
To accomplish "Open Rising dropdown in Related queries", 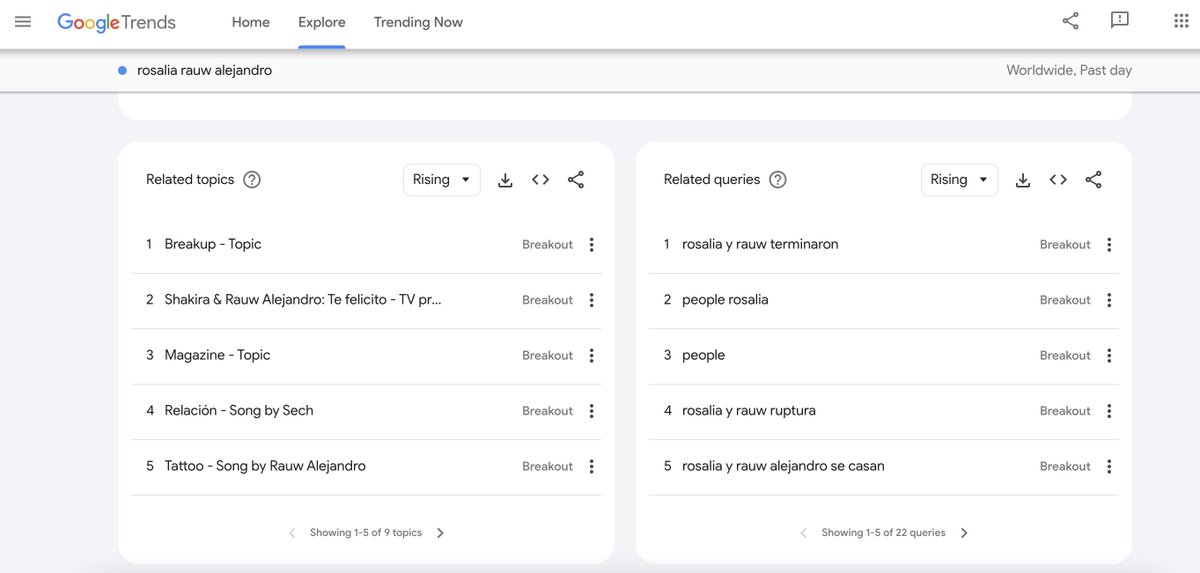I will tap(959, 180).
